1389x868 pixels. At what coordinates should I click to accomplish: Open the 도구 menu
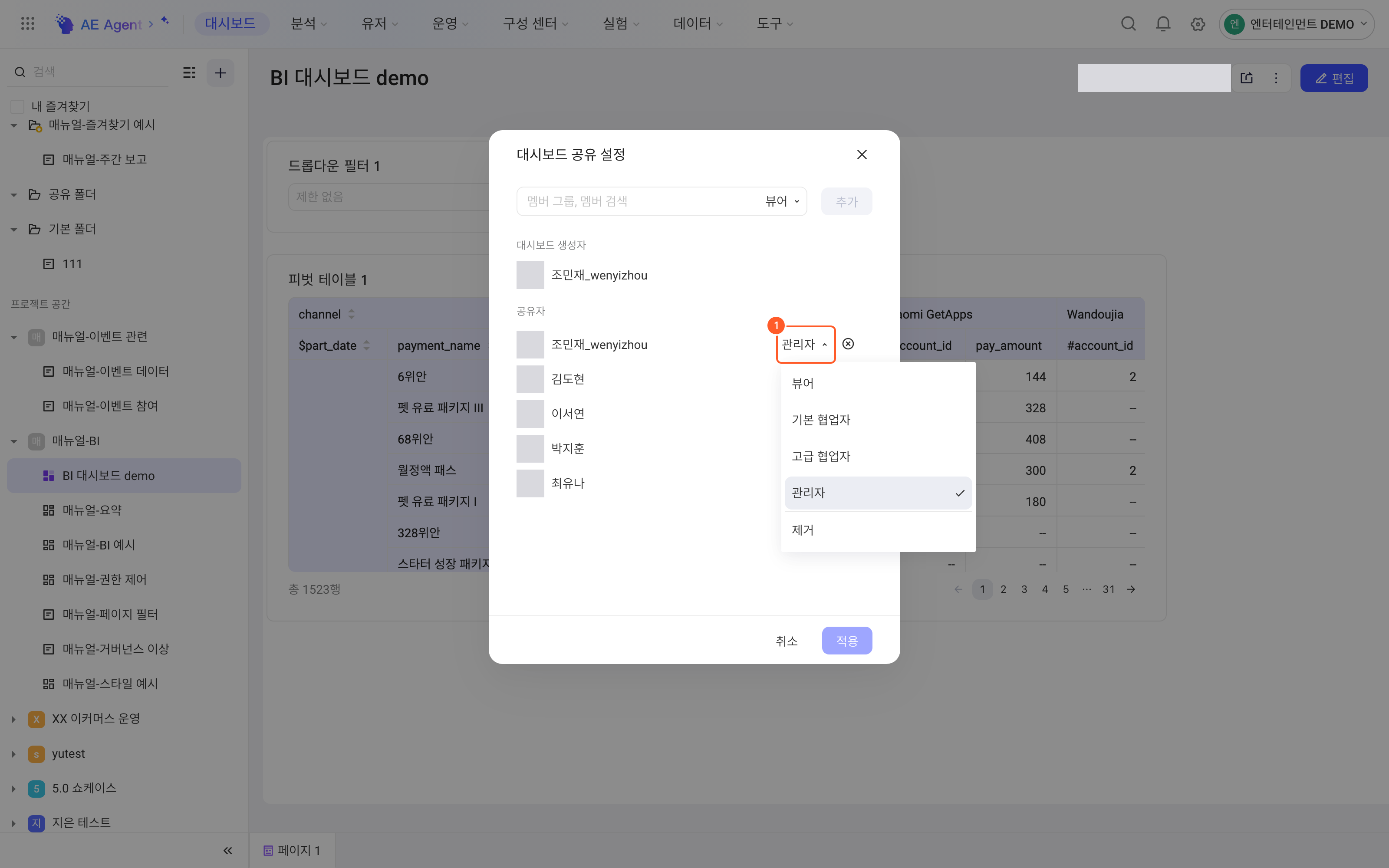774,23
